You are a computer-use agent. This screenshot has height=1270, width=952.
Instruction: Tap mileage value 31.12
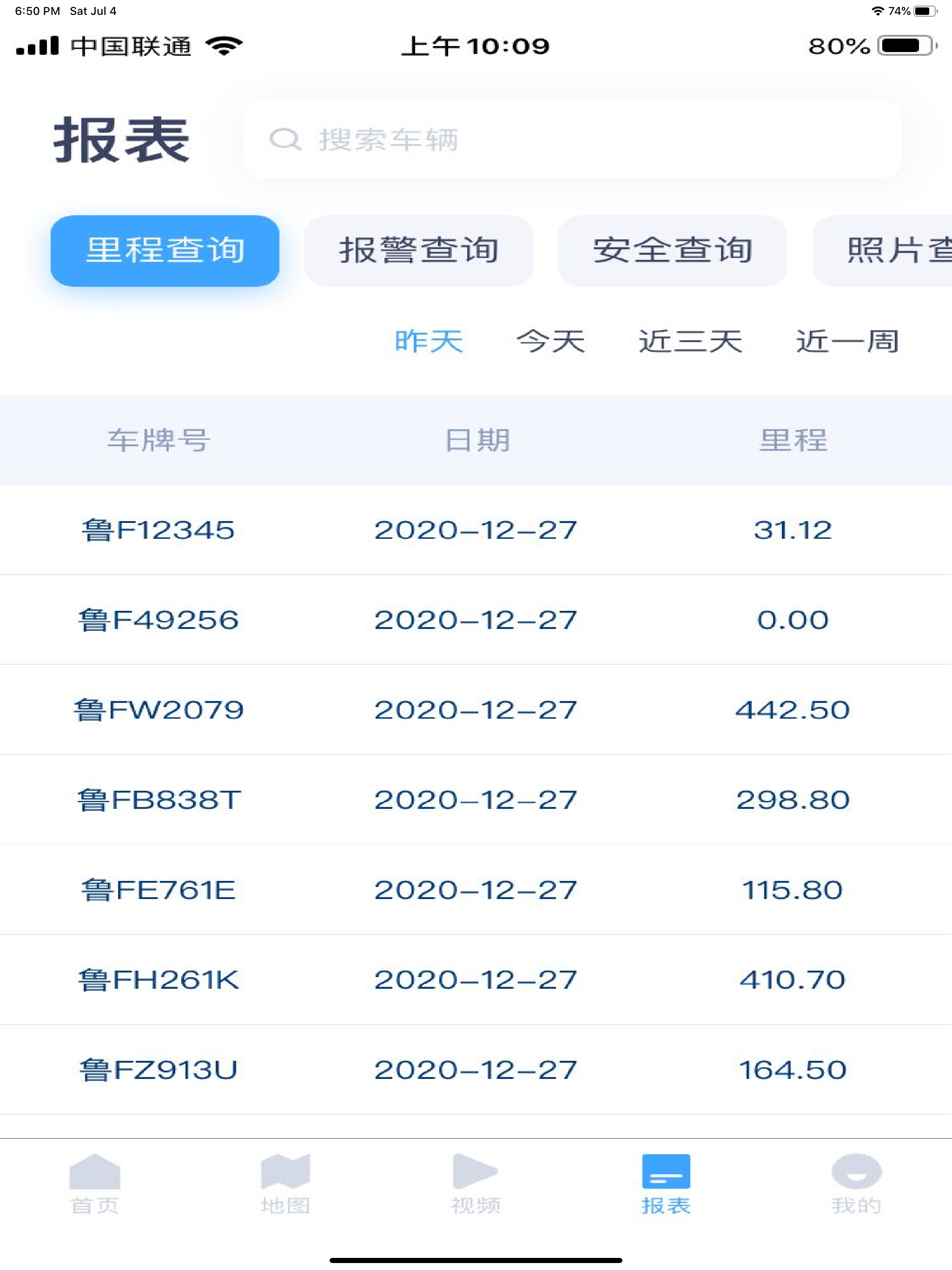pos(793,530)
